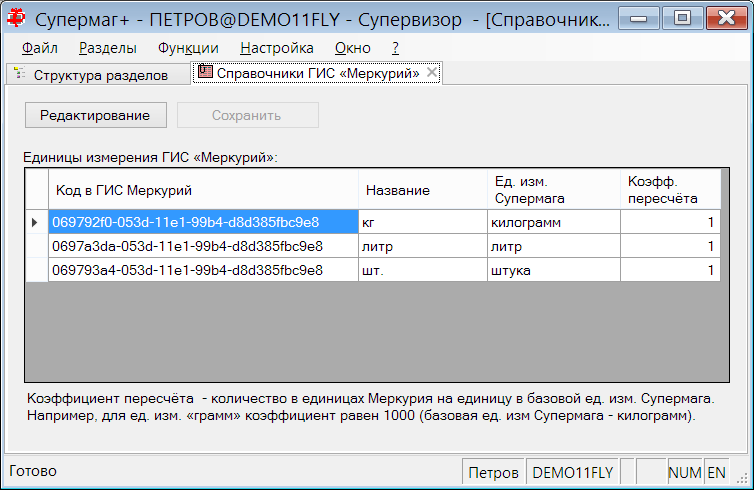Click the Коэфф. пересчёта column header
Image resolution: width=754 pixels, height=490 pixels.
coord(670,189)
